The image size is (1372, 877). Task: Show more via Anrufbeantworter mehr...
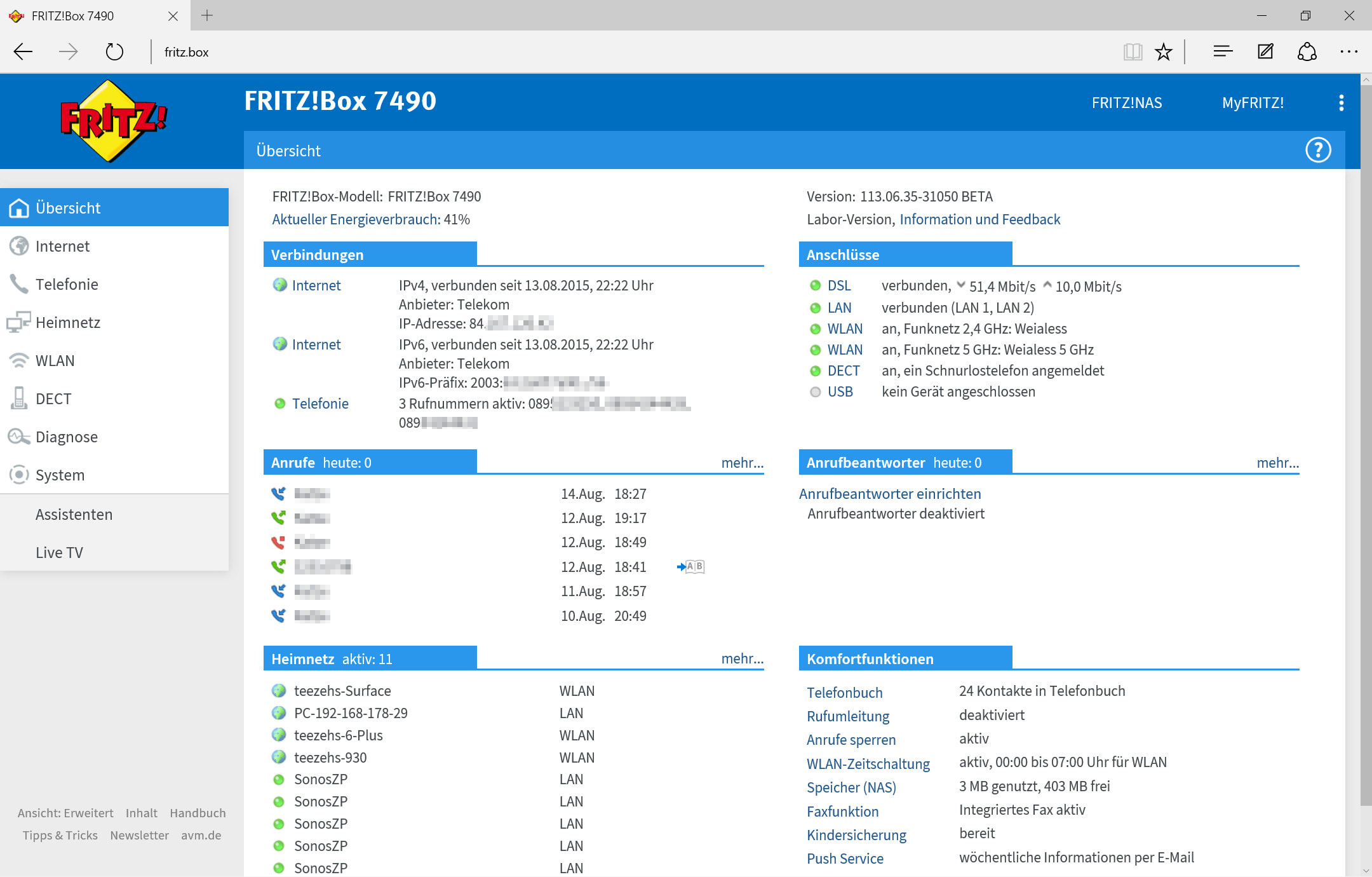1277,463
